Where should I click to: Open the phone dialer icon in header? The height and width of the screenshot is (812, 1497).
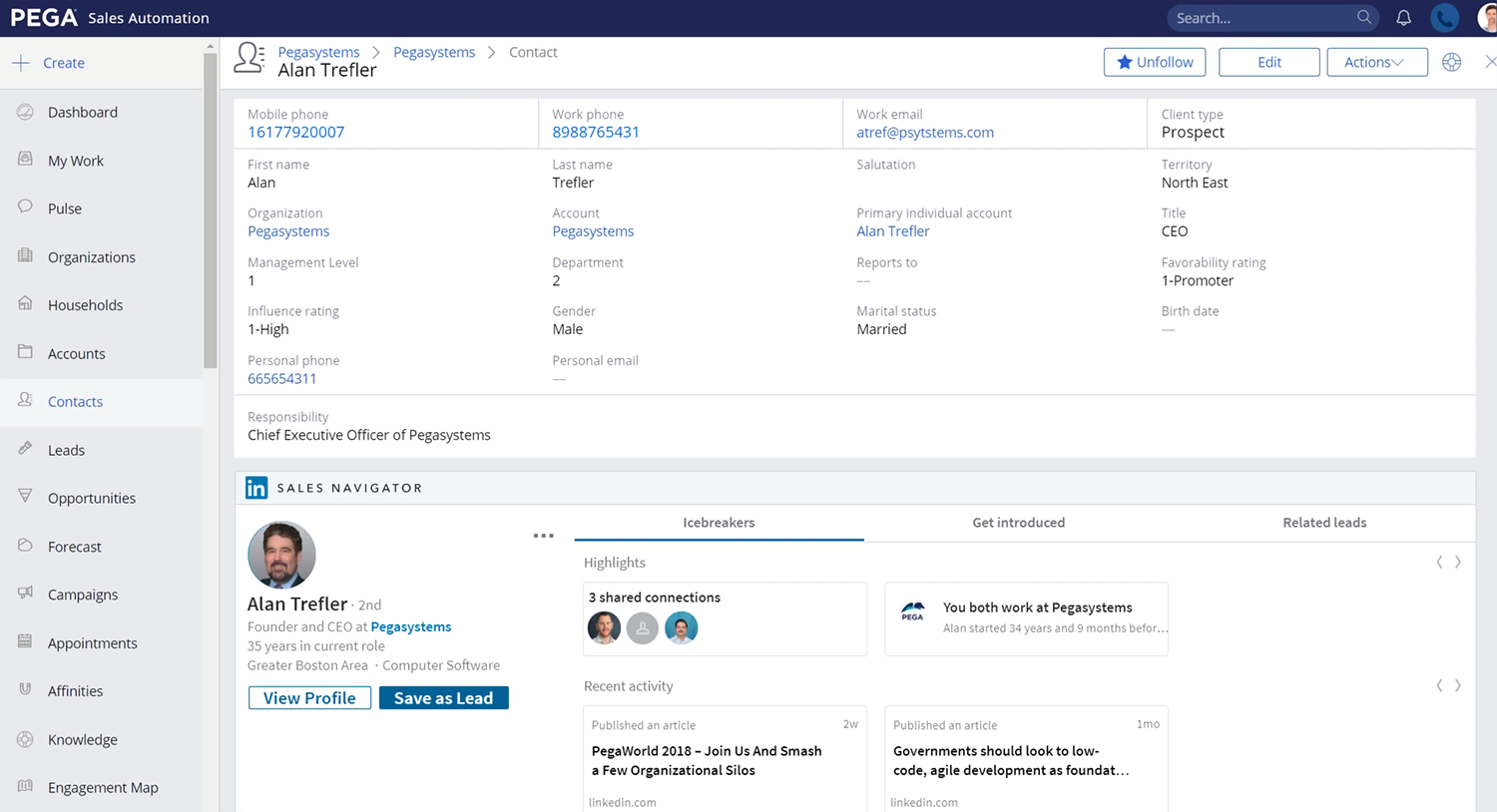click(1444, 18)
